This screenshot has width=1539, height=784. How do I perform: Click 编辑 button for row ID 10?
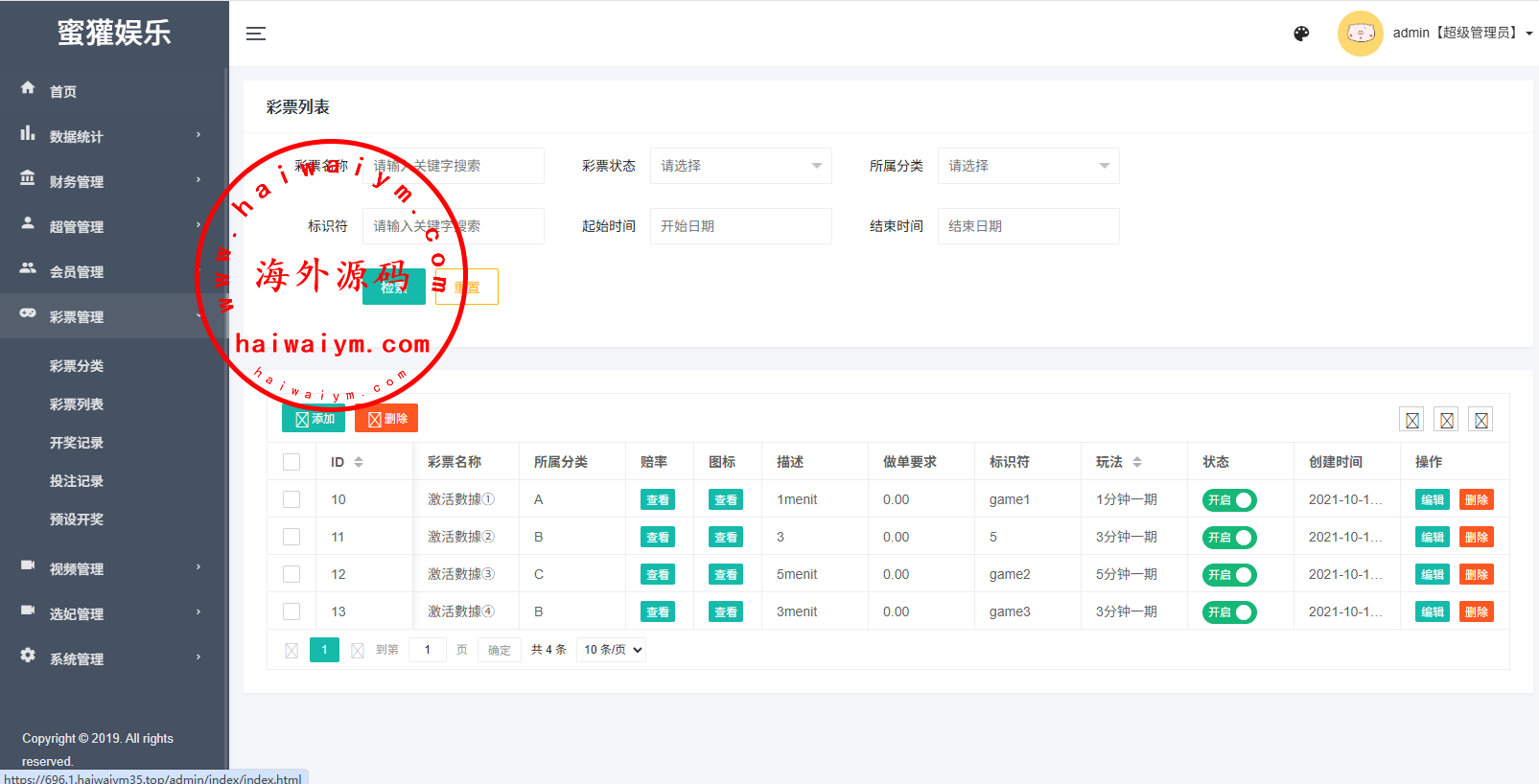(1432, 500)
